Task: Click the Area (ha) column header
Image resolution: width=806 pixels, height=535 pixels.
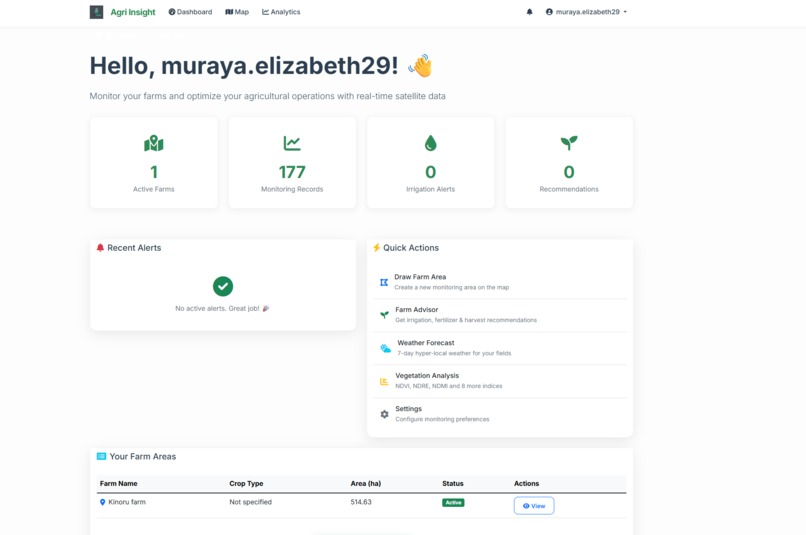Action: (x=366, y=484)
